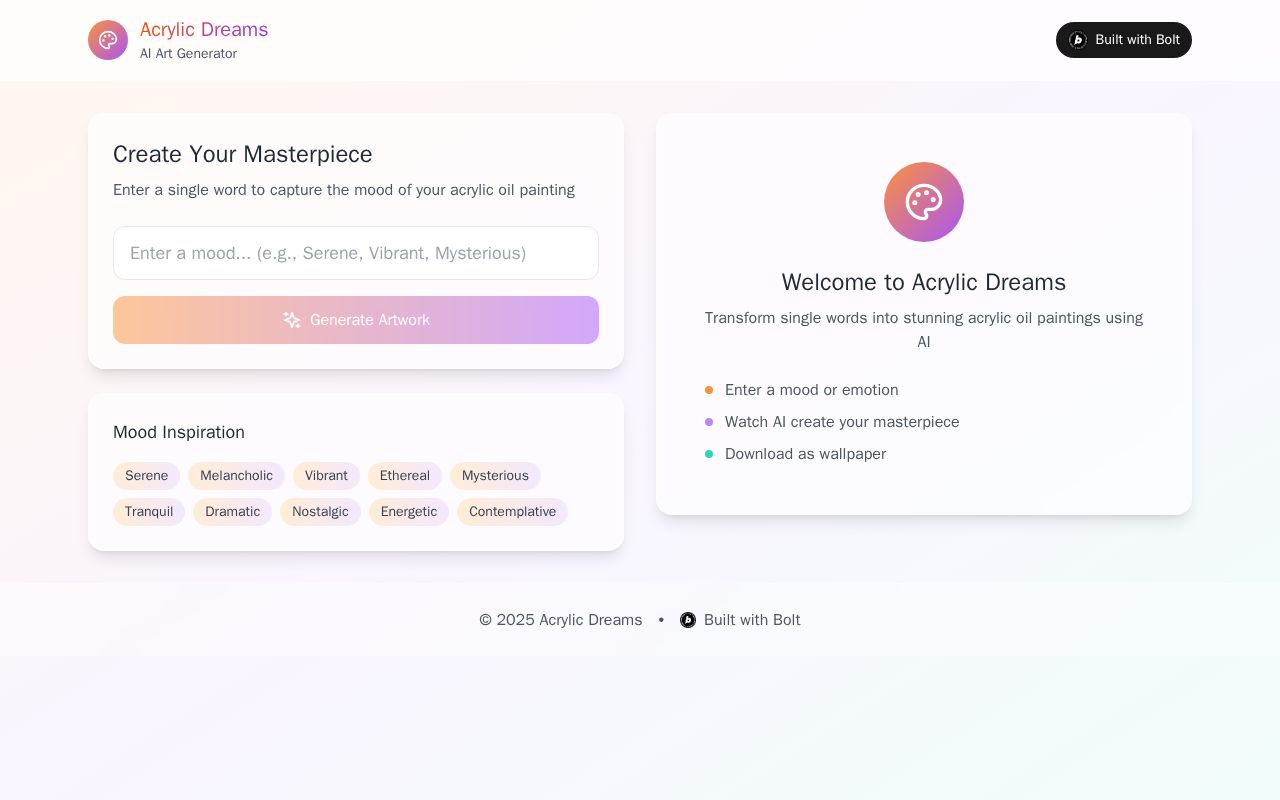Click the Welcome to Acrylic Dreams heading
The width and height of the screenshot is (1280, 800).
tap(924, 282)
